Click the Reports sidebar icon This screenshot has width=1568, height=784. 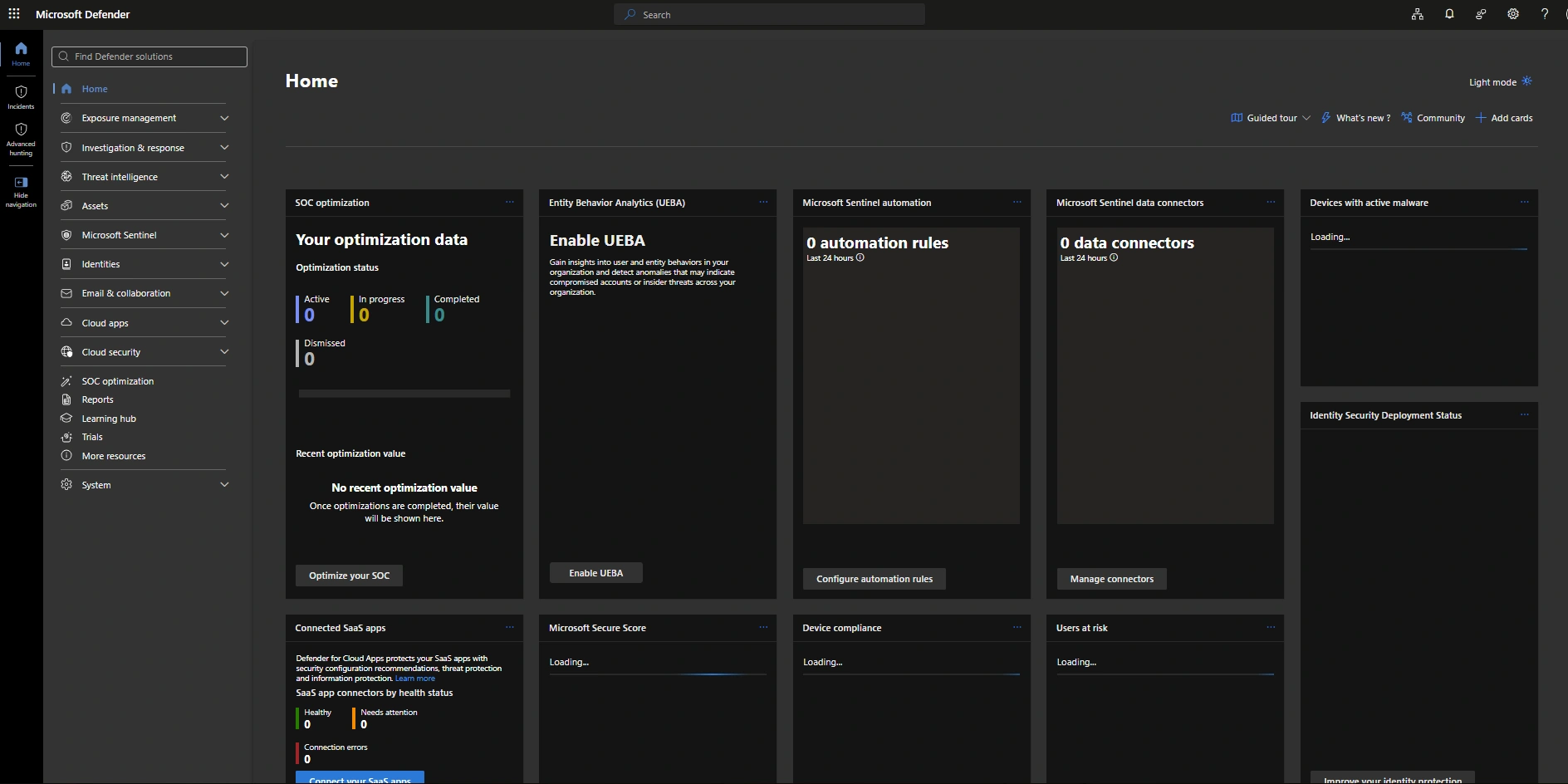tap(66, 399)
